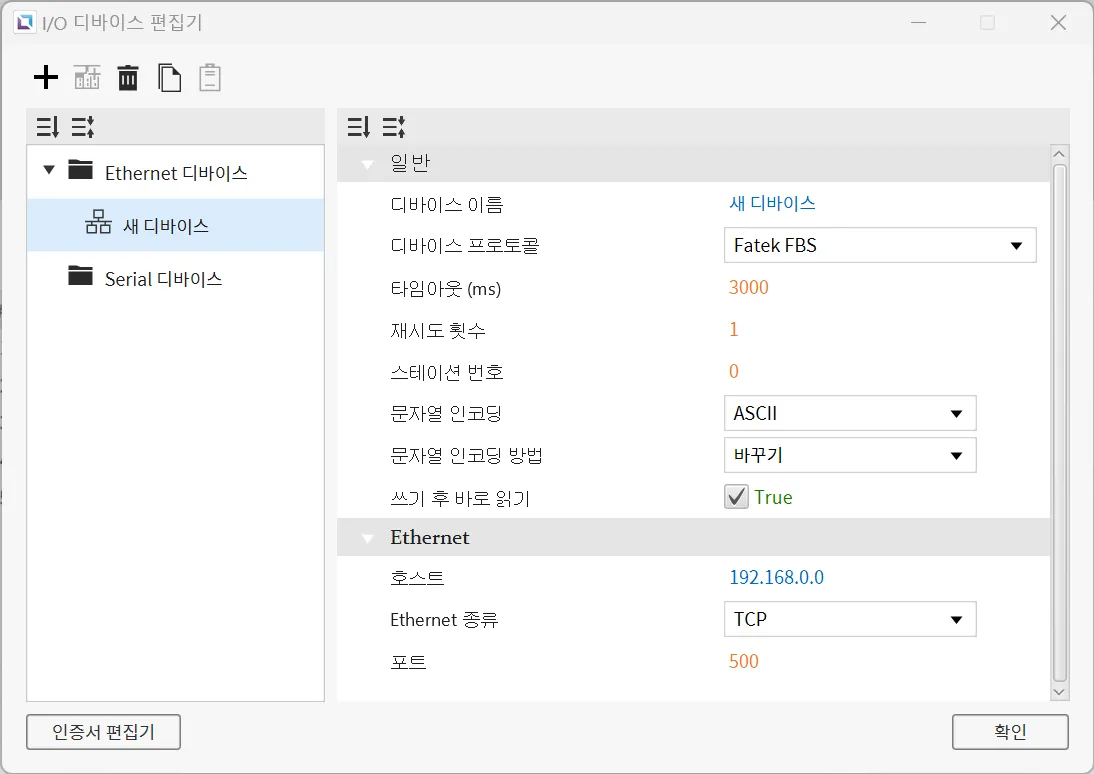Screen dimensions: 1094x774
Task: Collapse the 일반 property section
Action: (367, 164)
